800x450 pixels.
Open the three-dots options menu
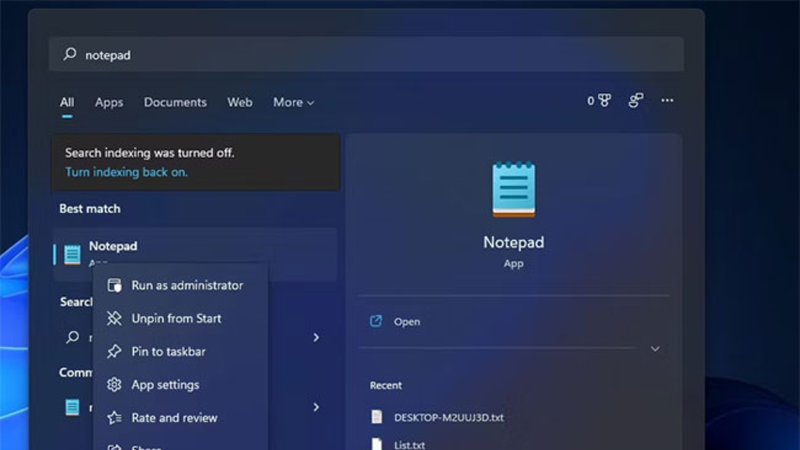pos(667,101)
